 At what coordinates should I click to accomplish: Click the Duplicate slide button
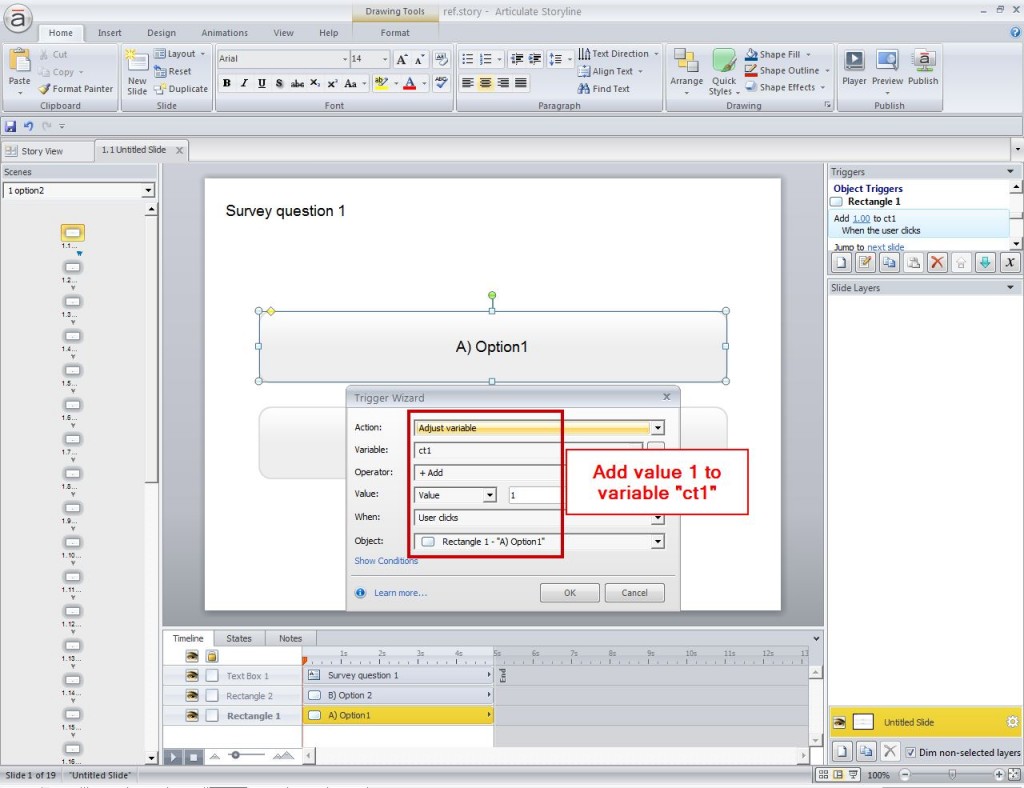point(181,89)
